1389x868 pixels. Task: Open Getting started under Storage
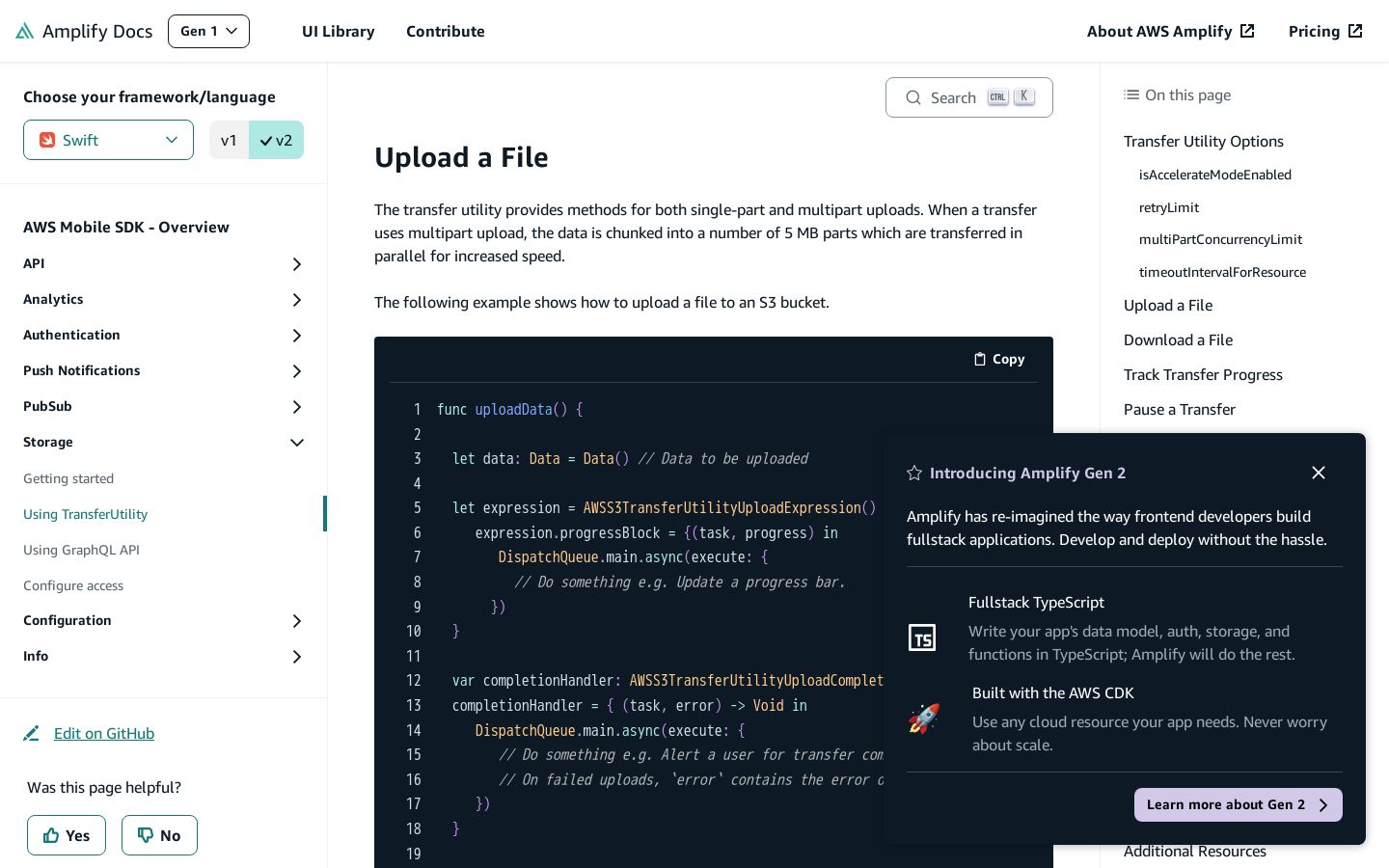68,478
